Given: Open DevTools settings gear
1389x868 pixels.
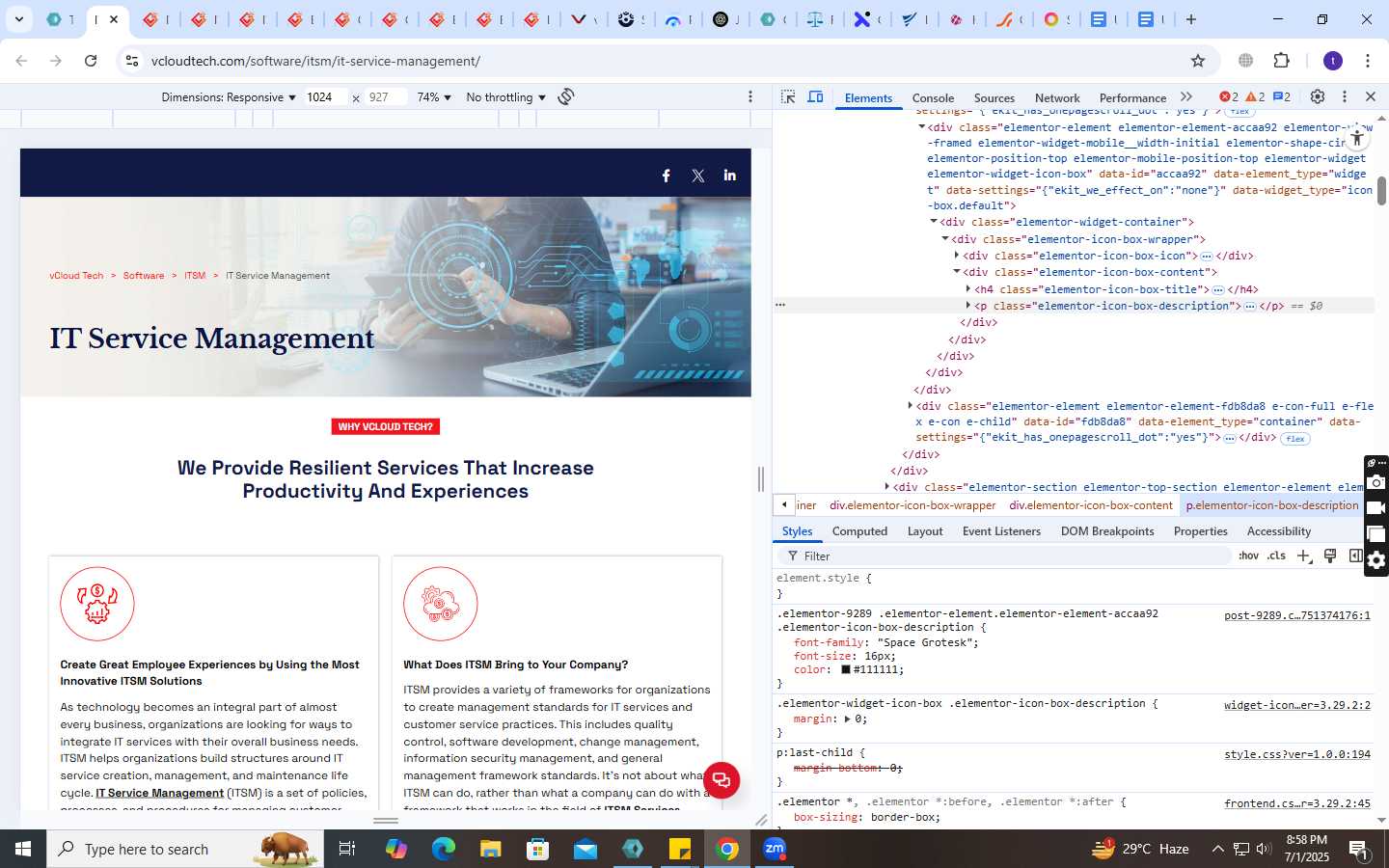Looking at the screenshot, I should tap(1318, 96).
